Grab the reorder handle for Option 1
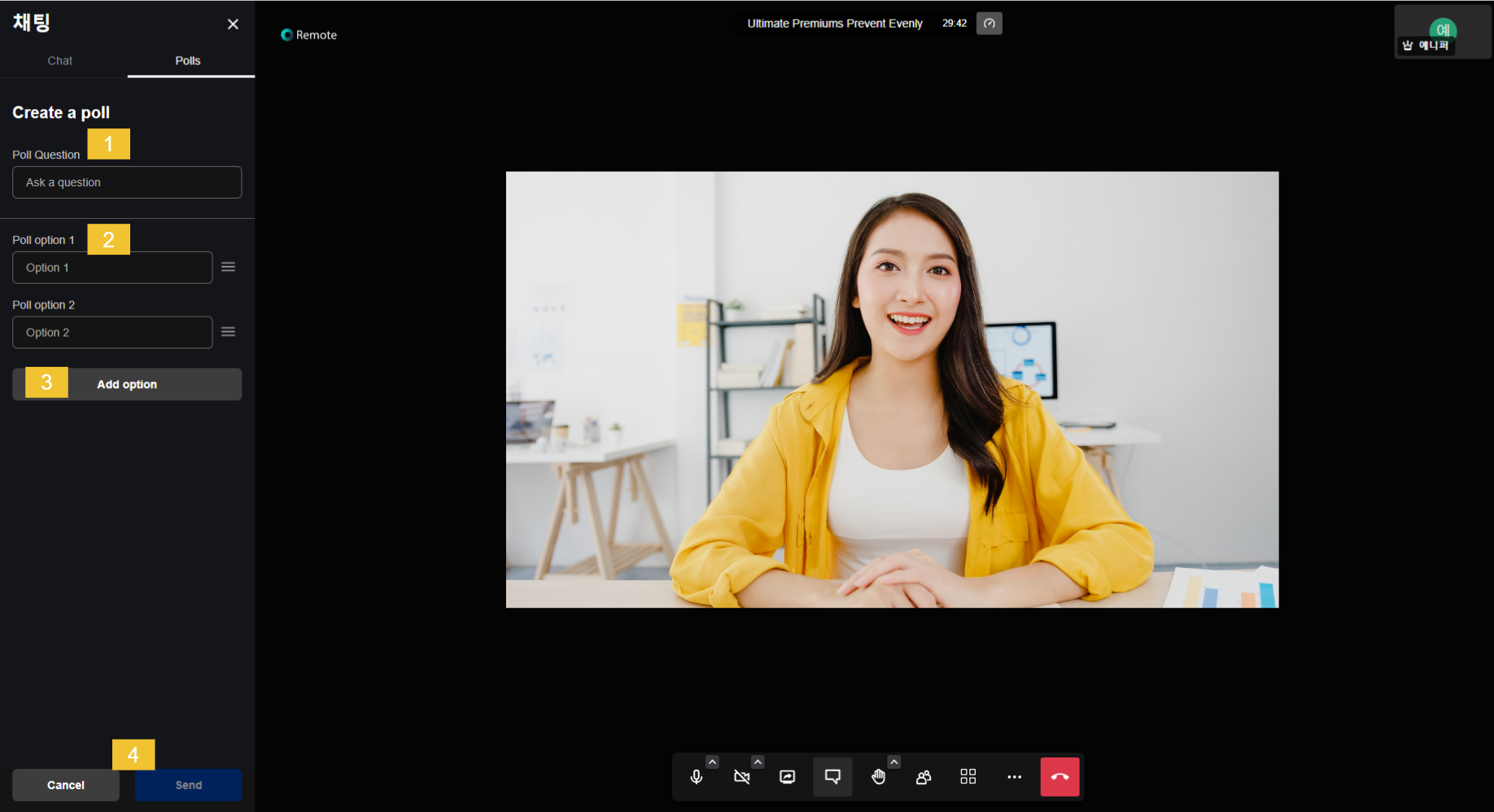The width and height of the screenshot is (1494, 812). [229, 267]
